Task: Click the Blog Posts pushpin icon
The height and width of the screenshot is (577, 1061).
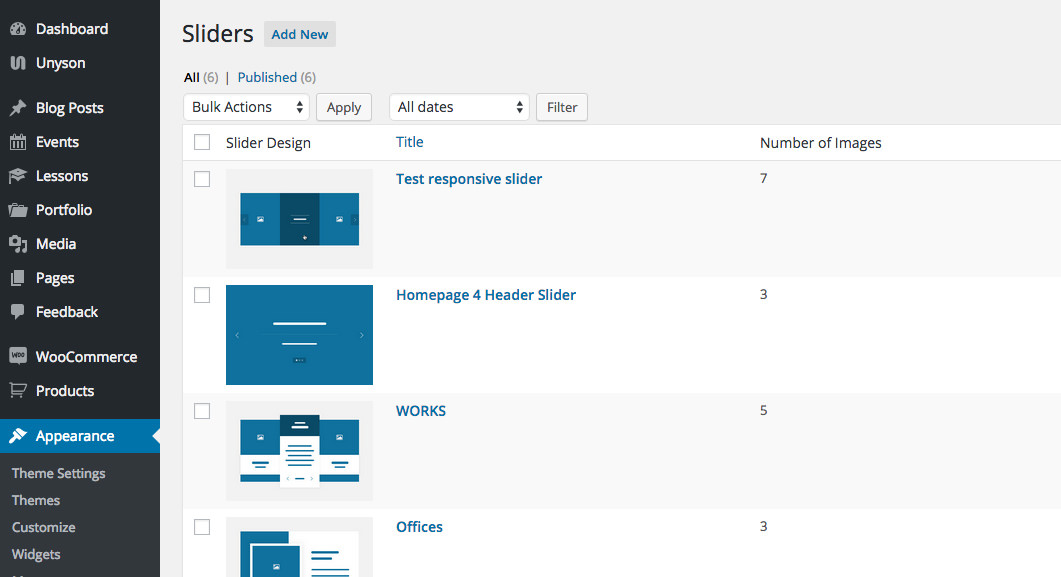Action: click(x=18, y=108)
